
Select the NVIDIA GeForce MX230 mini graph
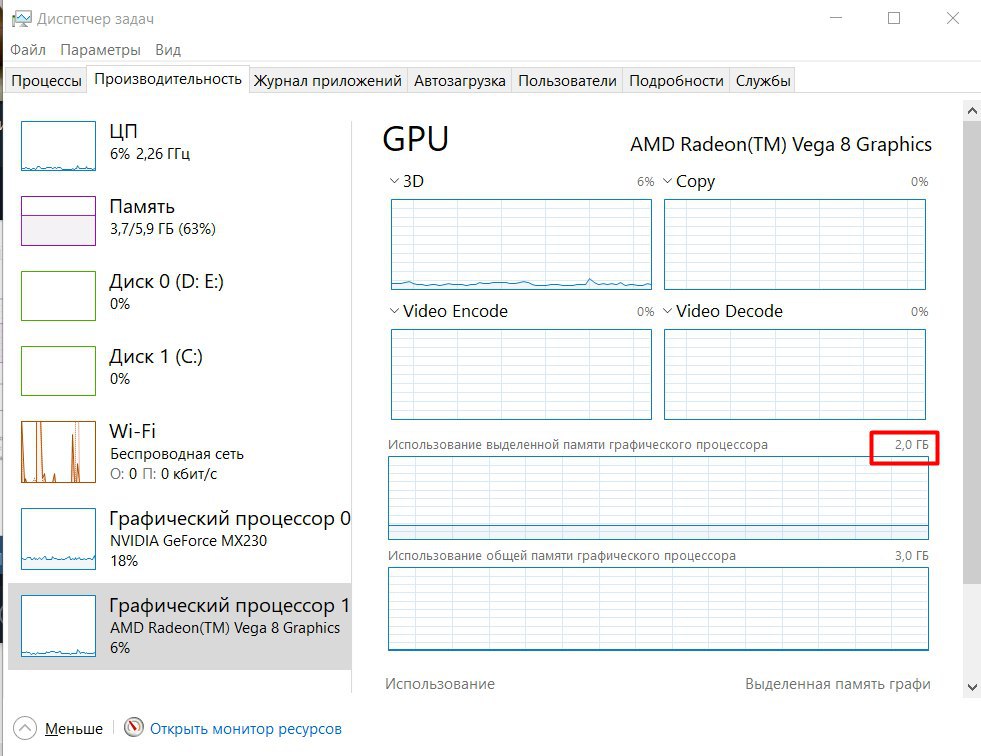[58, 539]
